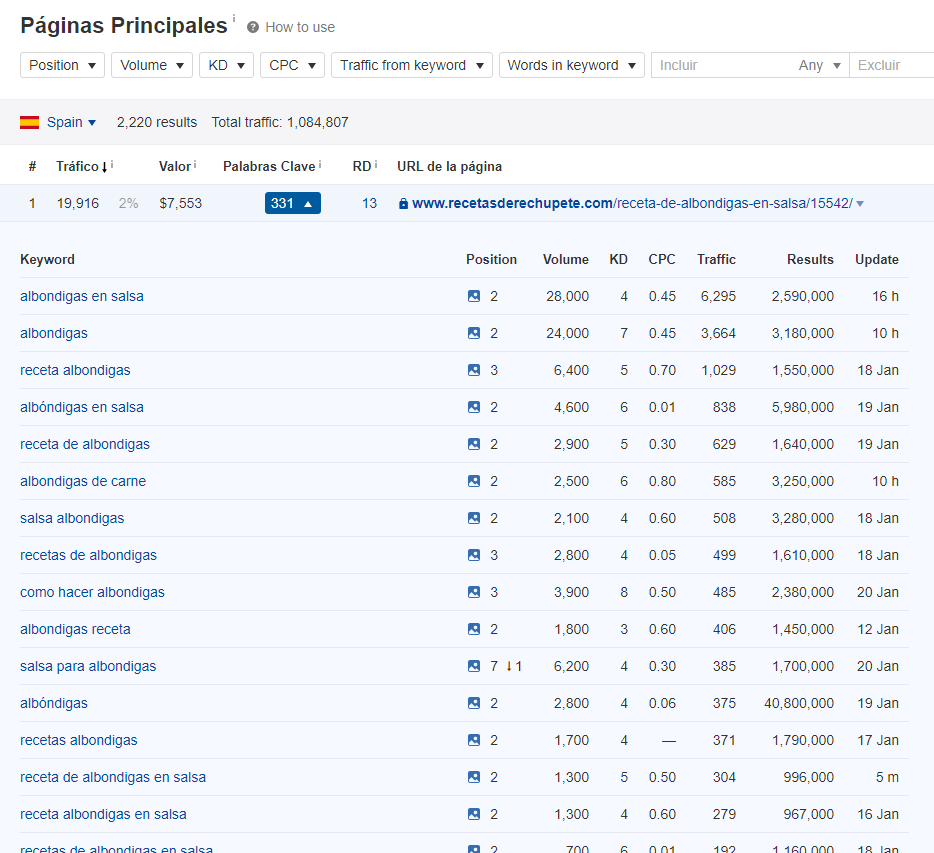Open the "albondigas" keyword link
The height and width of the screenshot is (853, 934).
54,333
